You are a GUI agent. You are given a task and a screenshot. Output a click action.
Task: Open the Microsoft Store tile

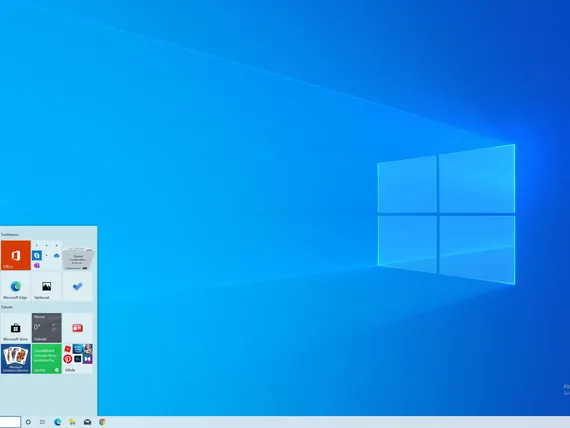click(16, 328)
